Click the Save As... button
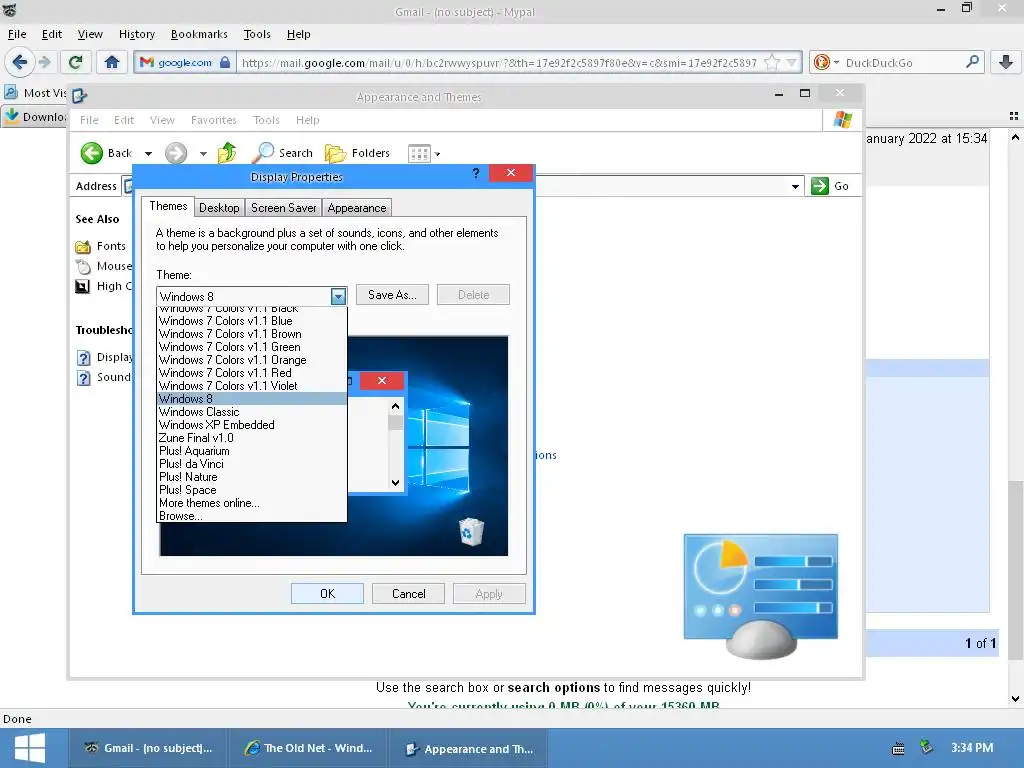 pos(392,295)
